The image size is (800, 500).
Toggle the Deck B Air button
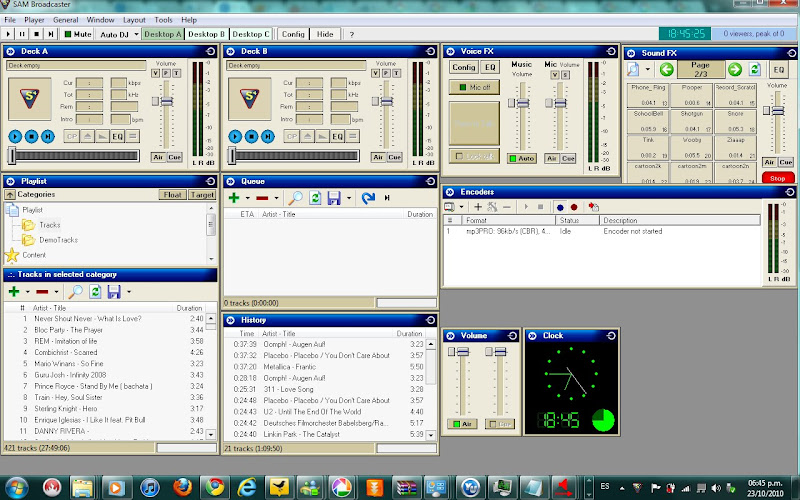[378, 157]
